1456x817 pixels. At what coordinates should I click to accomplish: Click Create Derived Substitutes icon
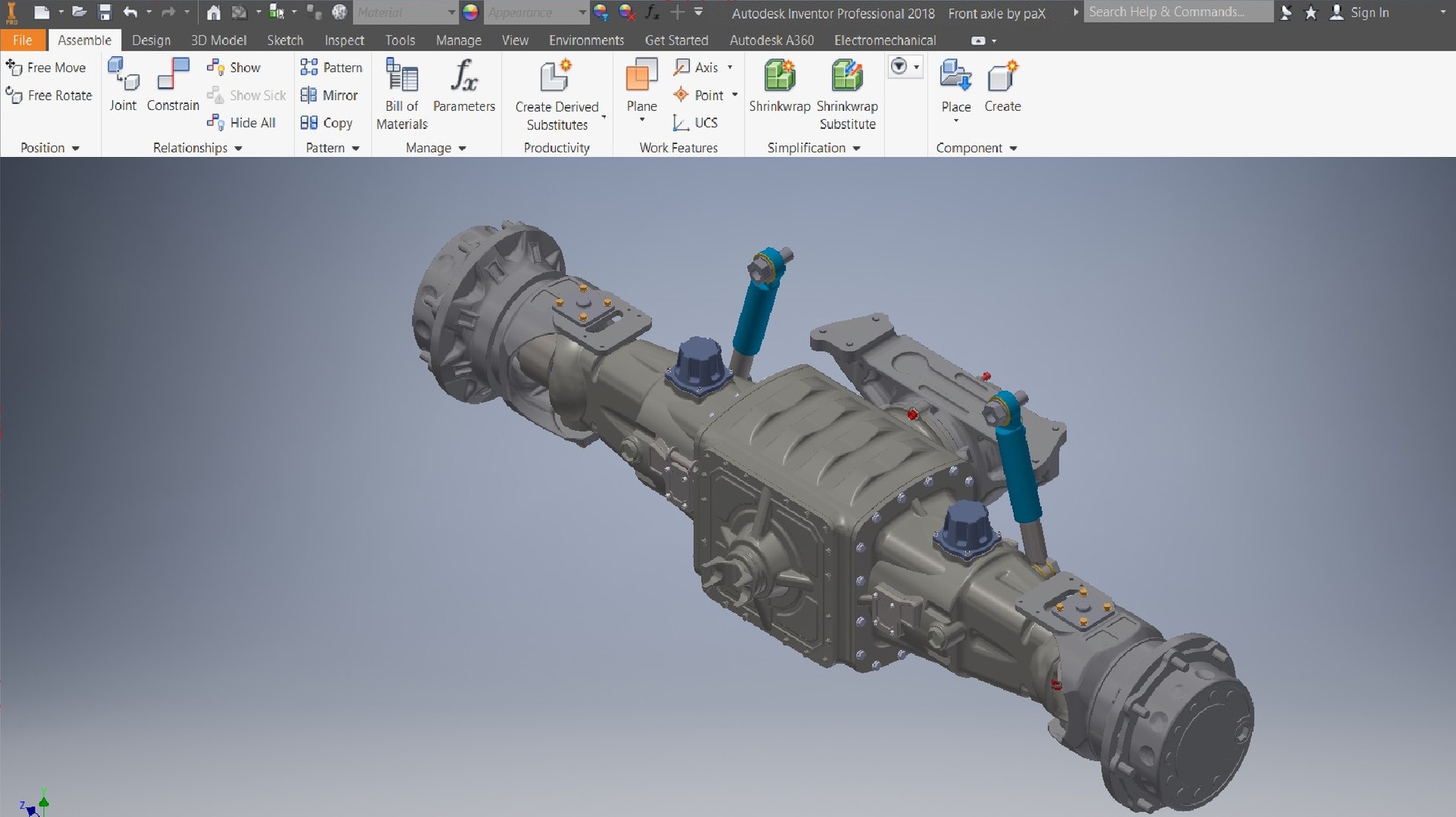557,76
